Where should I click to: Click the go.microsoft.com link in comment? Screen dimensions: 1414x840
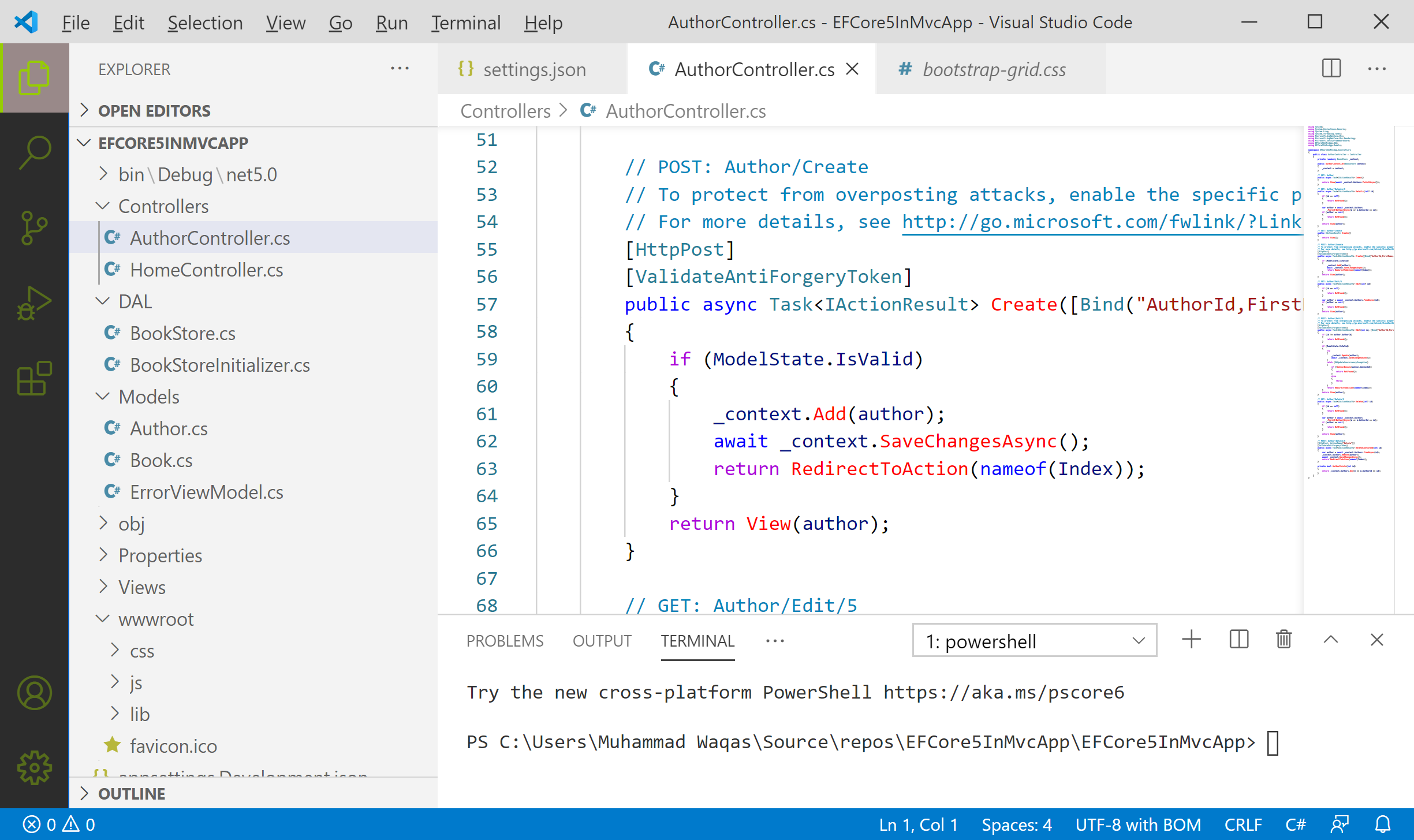coord(1100,222)
